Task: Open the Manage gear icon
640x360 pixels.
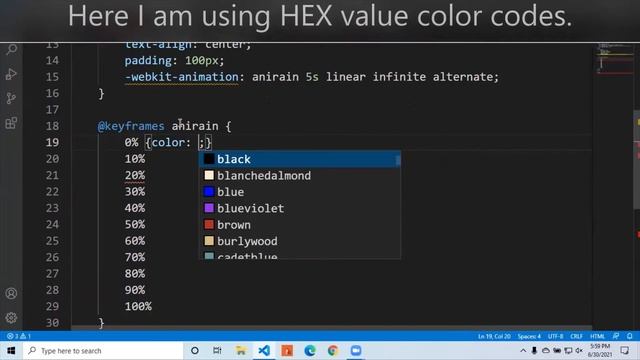Action: [x=11, y=318]
